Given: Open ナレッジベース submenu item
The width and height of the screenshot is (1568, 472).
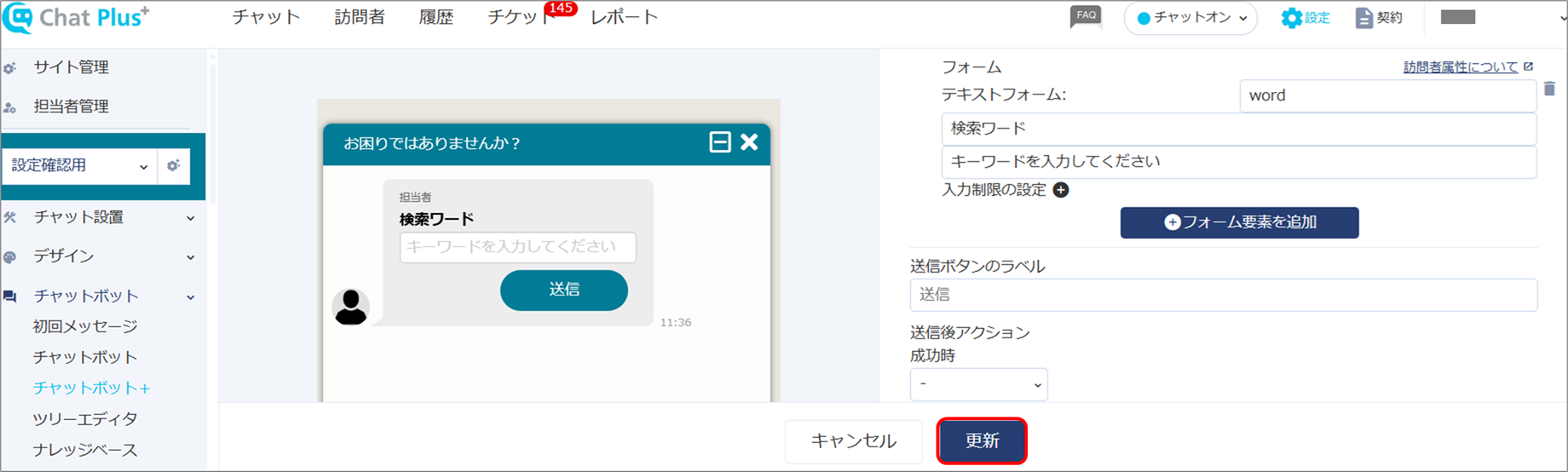Looking at the screenshot, I should coord(85,449).
